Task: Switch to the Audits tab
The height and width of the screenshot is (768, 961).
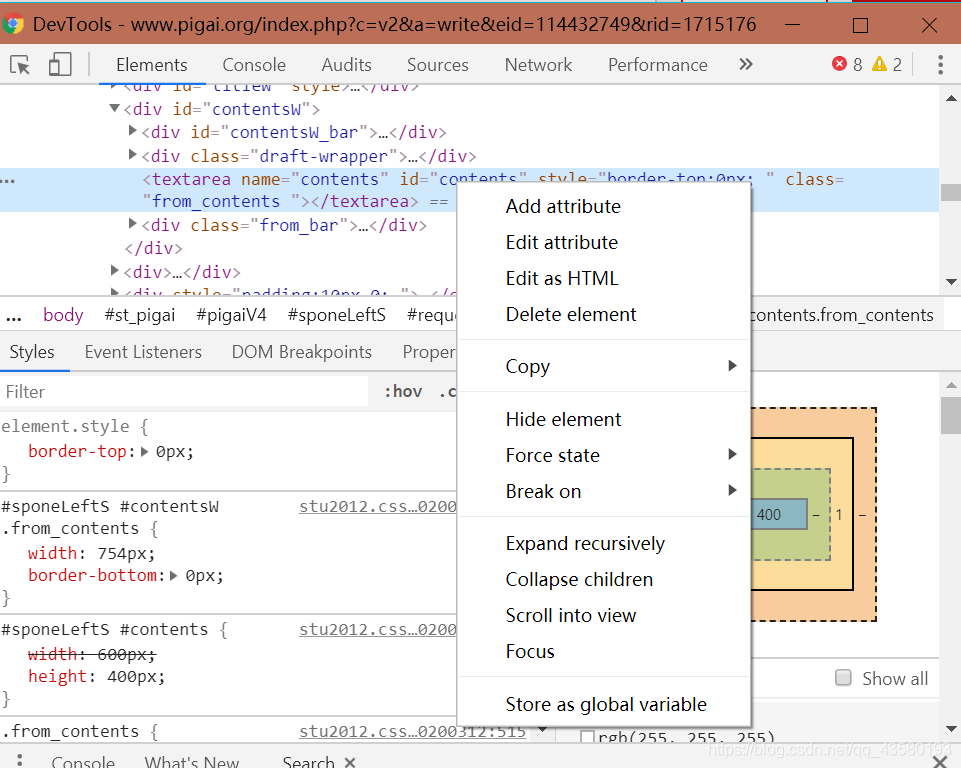Action: (x=346, y=64)
